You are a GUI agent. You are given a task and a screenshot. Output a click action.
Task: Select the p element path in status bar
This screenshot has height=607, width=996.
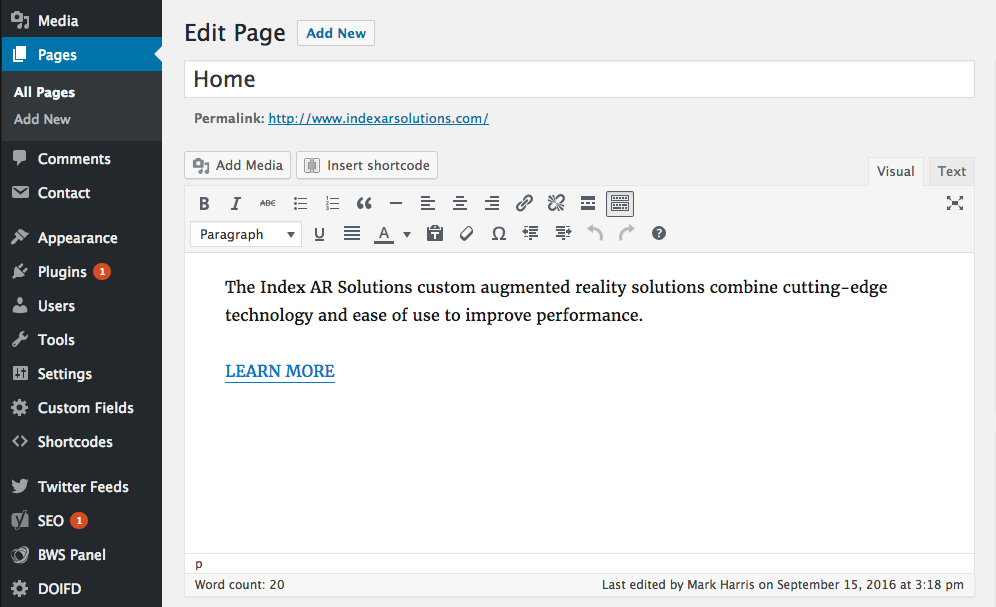tap(199, 564)
